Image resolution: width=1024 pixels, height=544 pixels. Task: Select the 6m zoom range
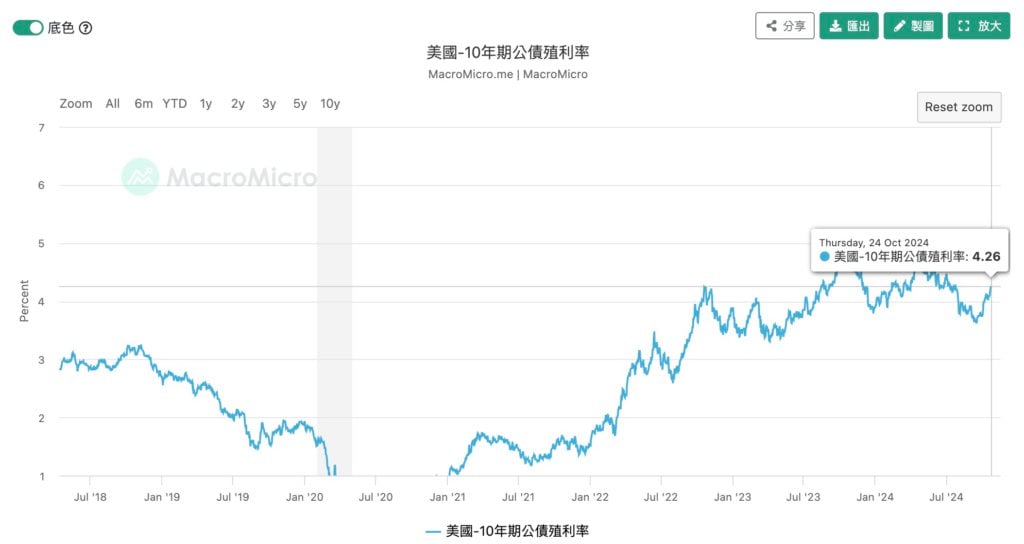tap(143, 103)
